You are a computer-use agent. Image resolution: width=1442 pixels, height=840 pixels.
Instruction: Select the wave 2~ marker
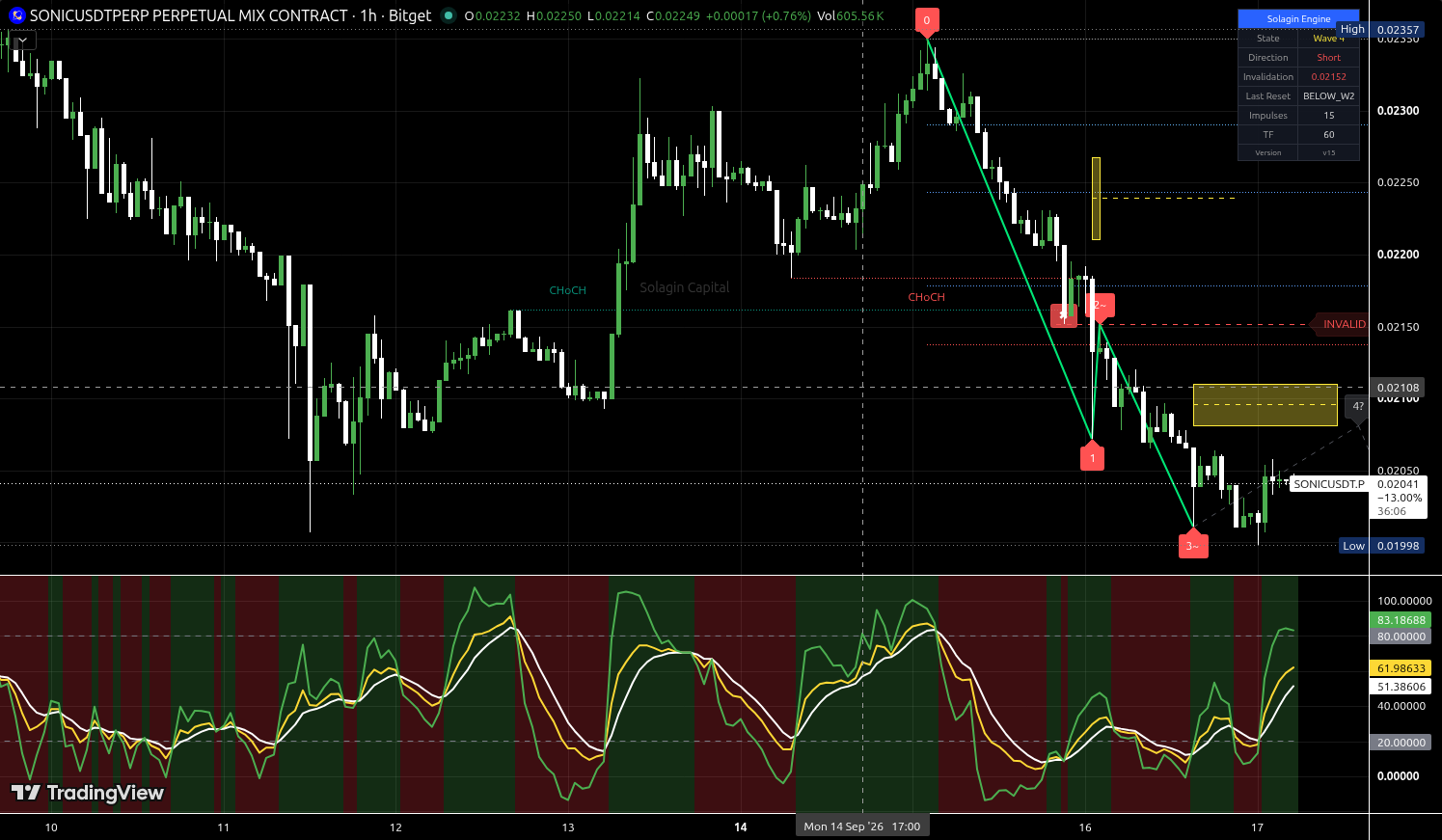(1100, 306)
